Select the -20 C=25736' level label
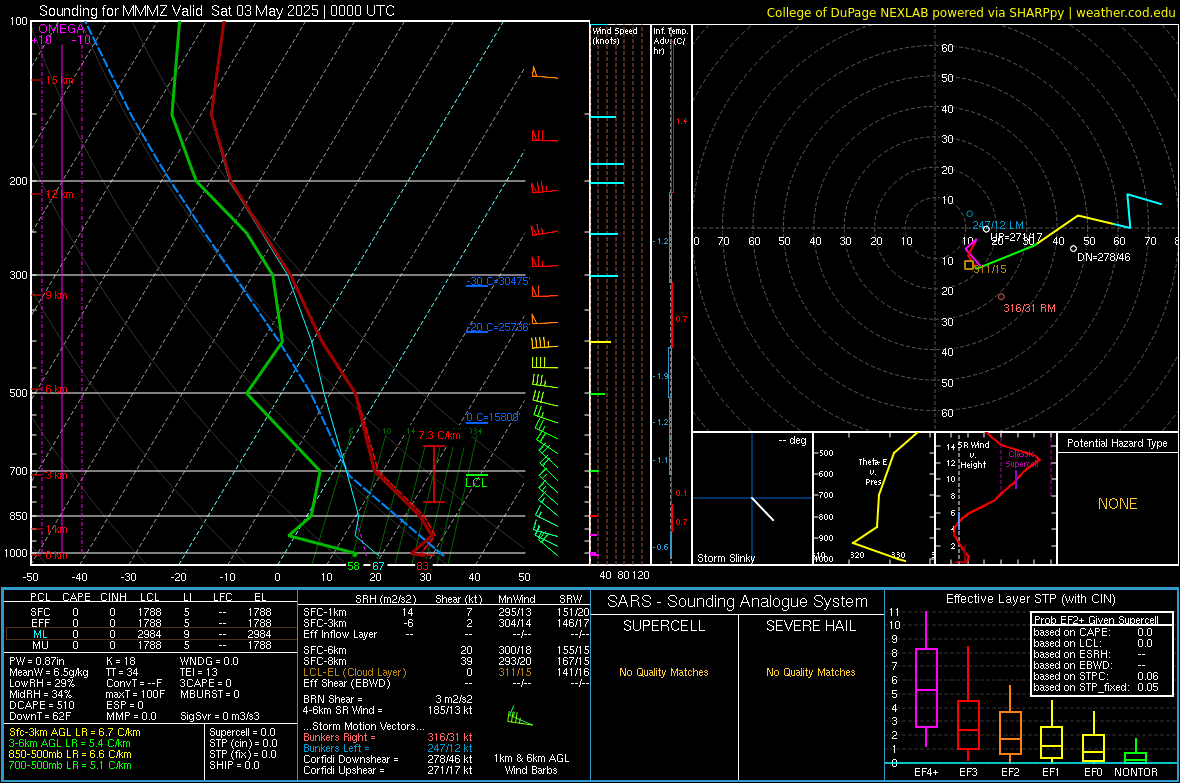 point(498,327)
